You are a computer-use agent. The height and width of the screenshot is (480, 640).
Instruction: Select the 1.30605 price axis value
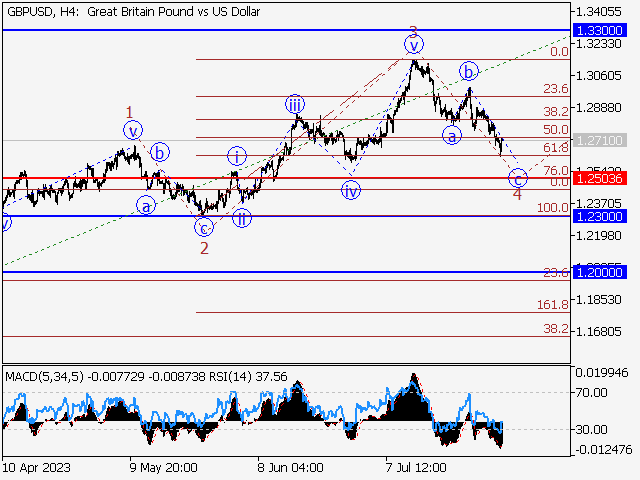pyautogui.click(x=599, y=76)
